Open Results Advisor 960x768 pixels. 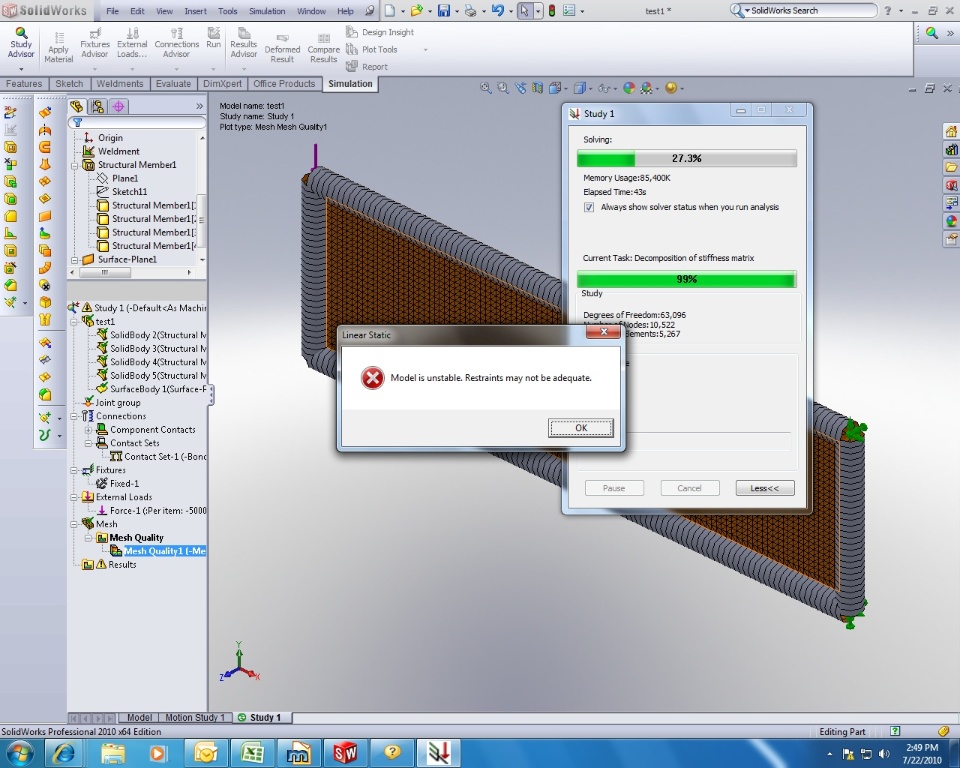[243, 43]
